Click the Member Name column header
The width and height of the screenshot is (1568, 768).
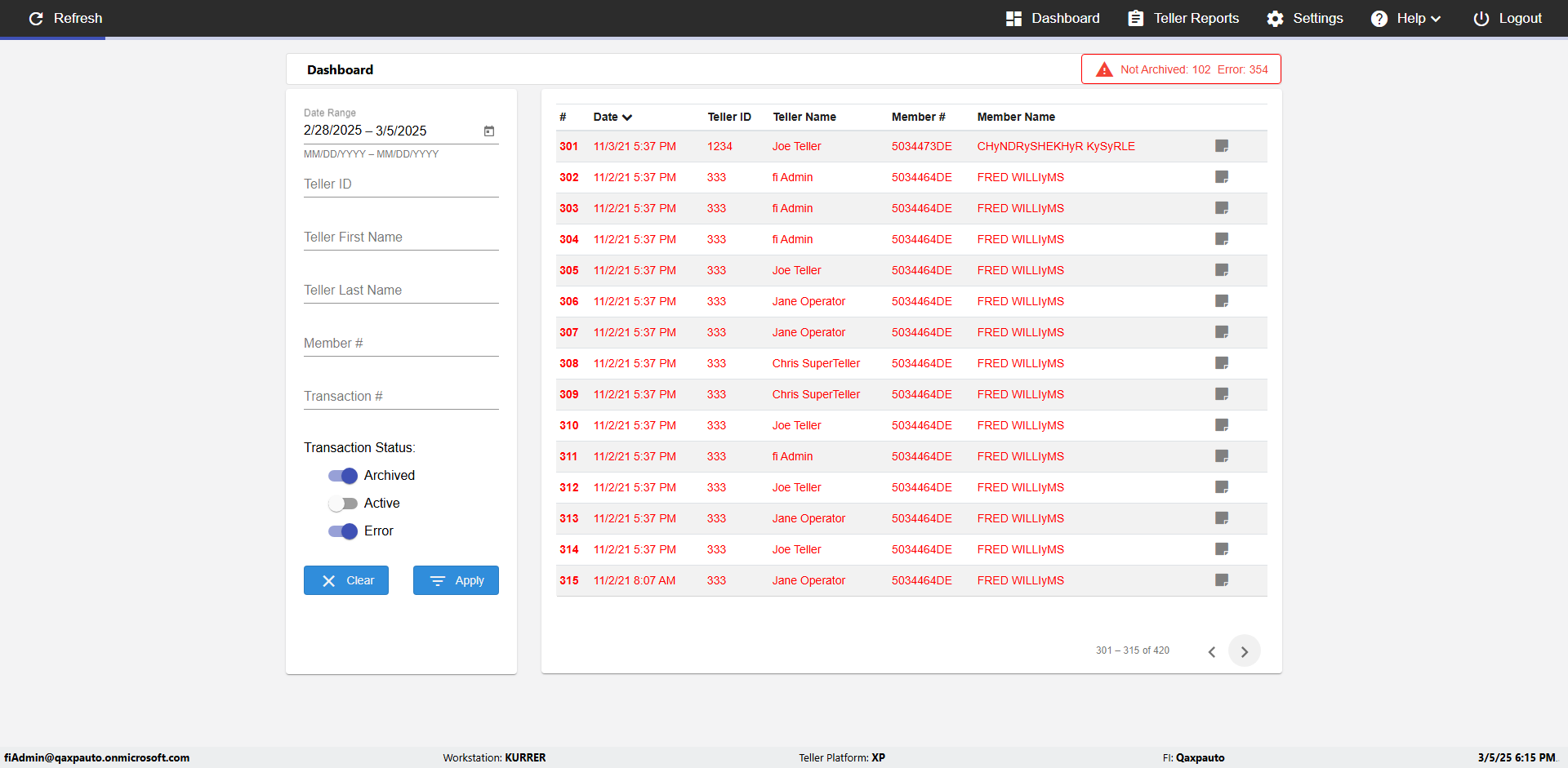(x=1016, y=117)
